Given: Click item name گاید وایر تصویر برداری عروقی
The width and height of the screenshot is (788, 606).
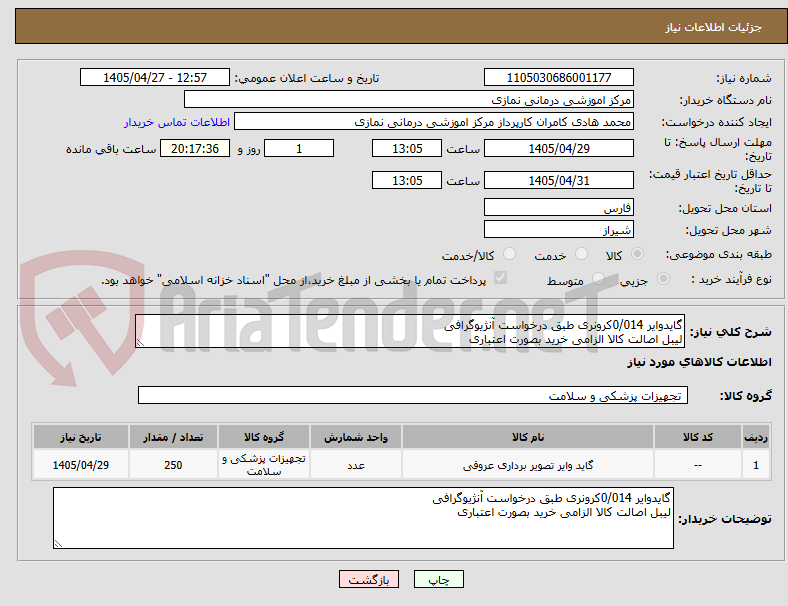Looking at the screenshot, I should point(528,465).
